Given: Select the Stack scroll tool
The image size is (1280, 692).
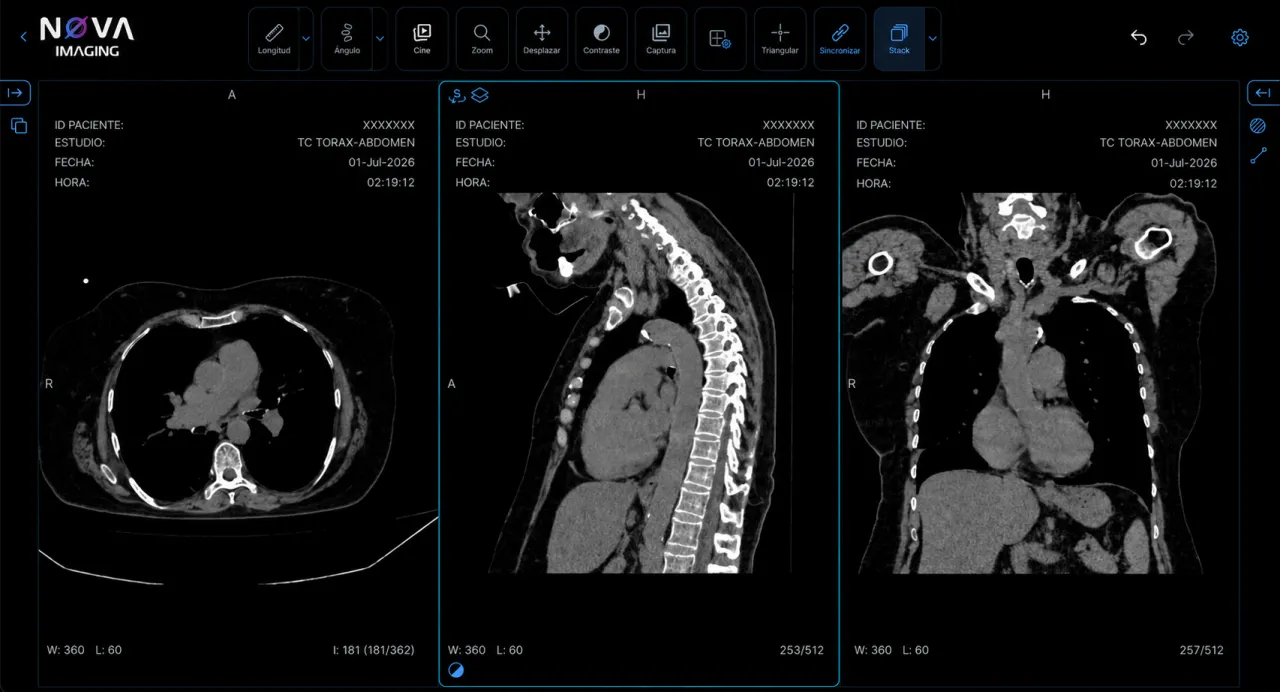Looking at the screenshot, I should coord(899,39).
